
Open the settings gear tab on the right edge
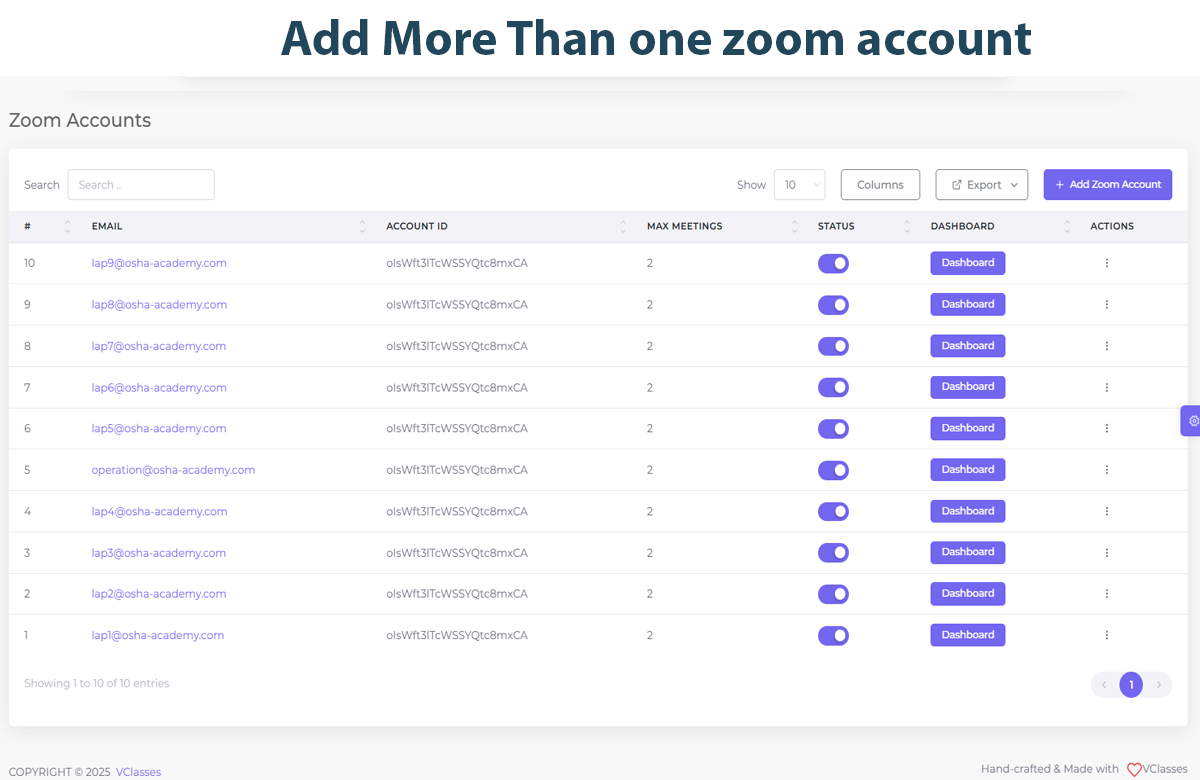point(1191,421)
